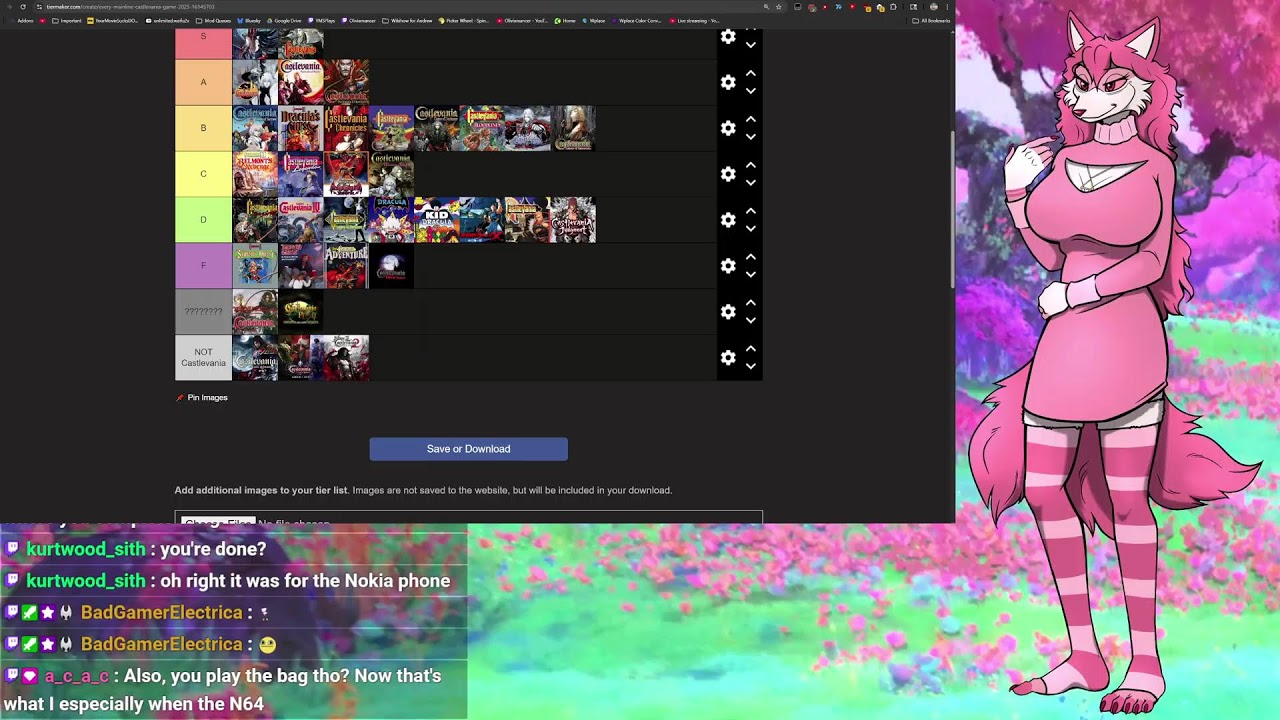Open settings gear for the ???????? tier row
The width and height of the screenshot is (1280, 720).
click(728, 312)
